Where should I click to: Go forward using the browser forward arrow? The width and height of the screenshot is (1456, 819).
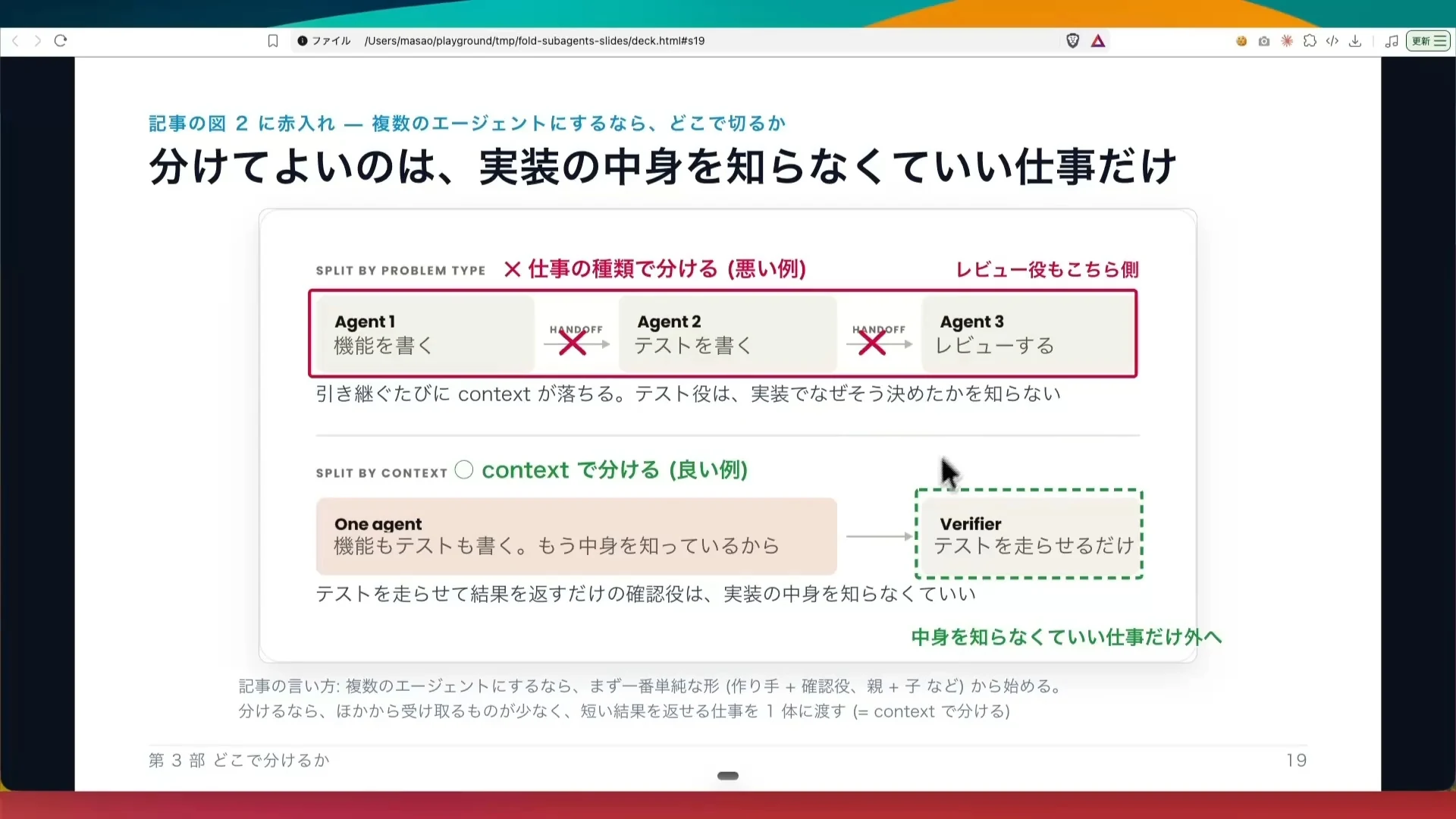tap(38, 41)
